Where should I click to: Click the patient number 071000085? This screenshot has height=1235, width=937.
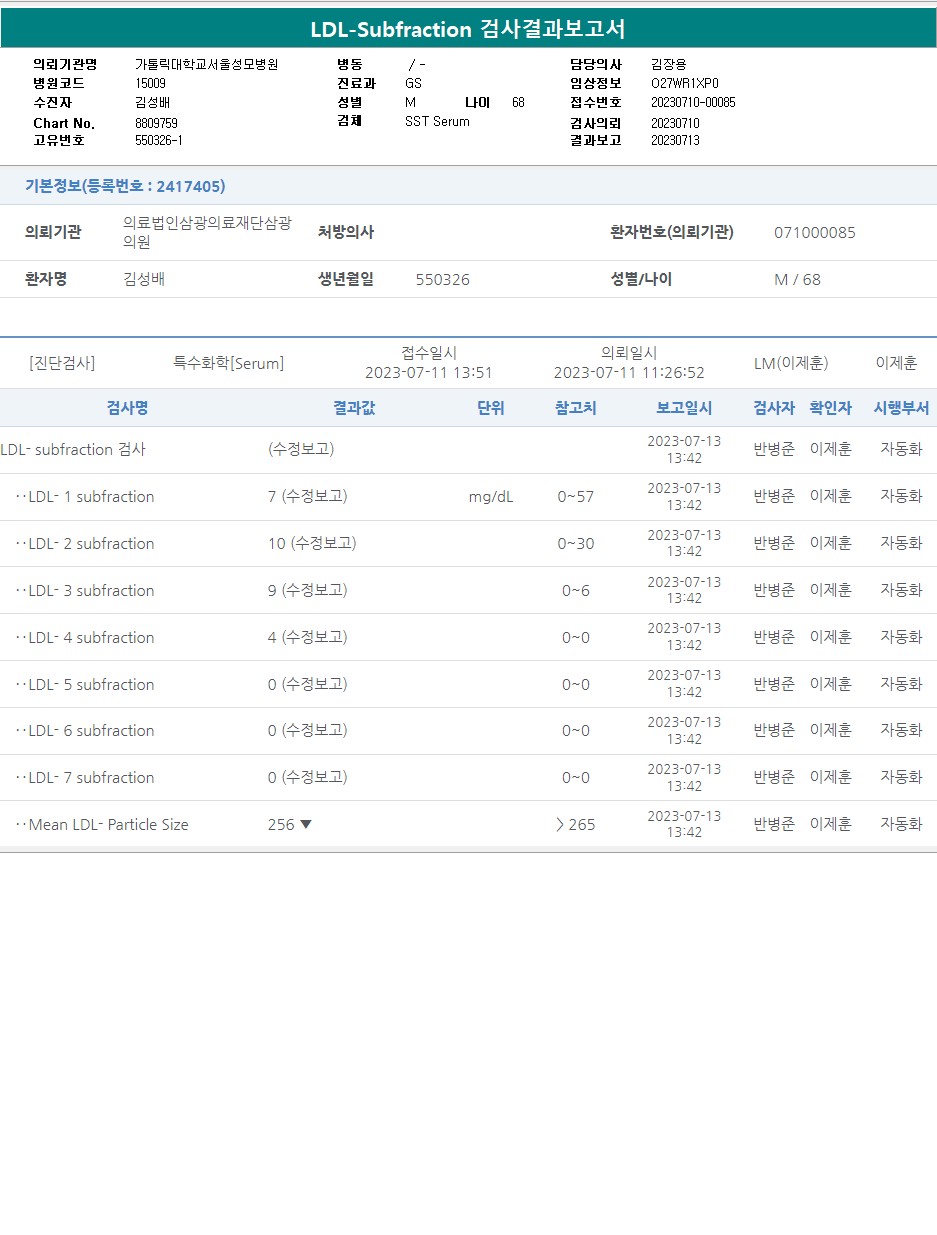[814, 233]
